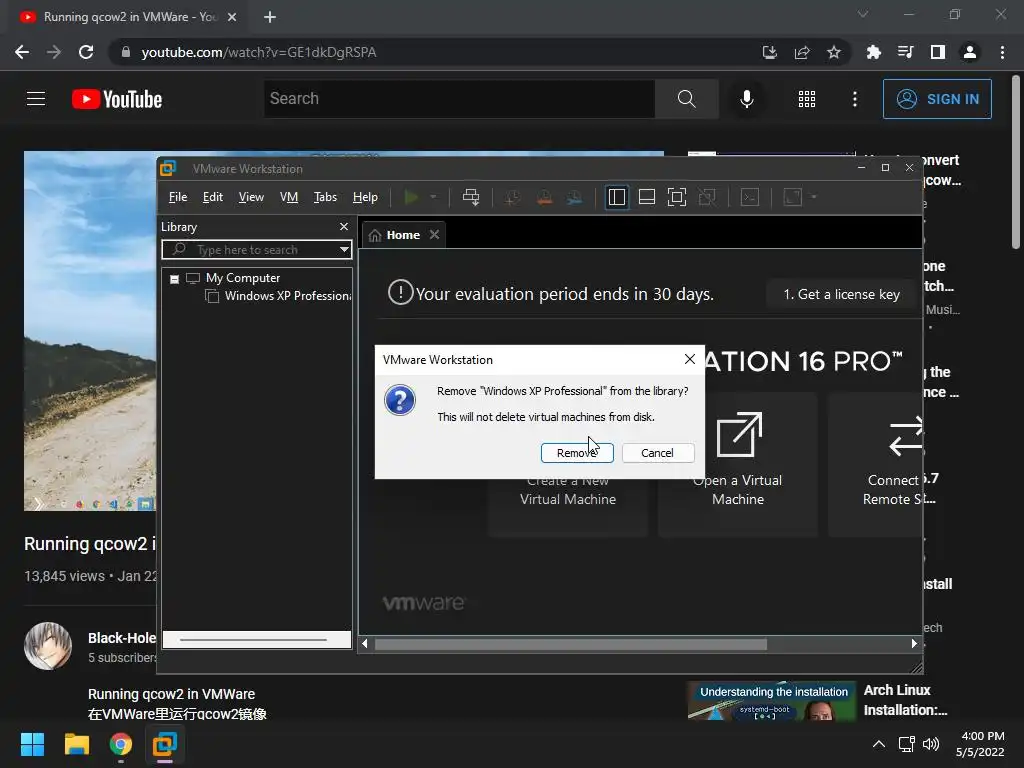
Task: Click the Revert to Snapshot icon
Action: [544, 197]
